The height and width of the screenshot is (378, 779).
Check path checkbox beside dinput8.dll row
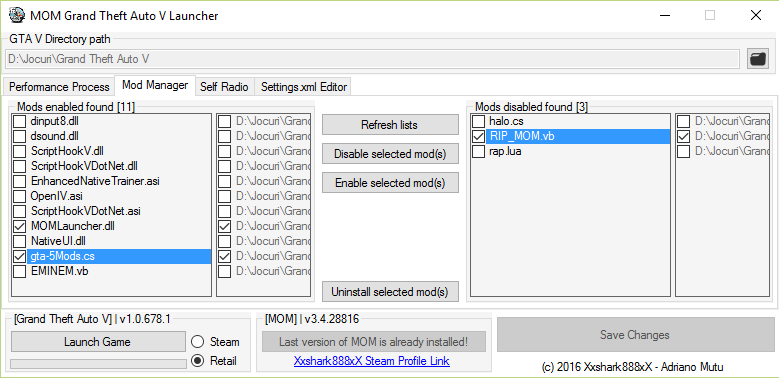[x=225, y=121]
